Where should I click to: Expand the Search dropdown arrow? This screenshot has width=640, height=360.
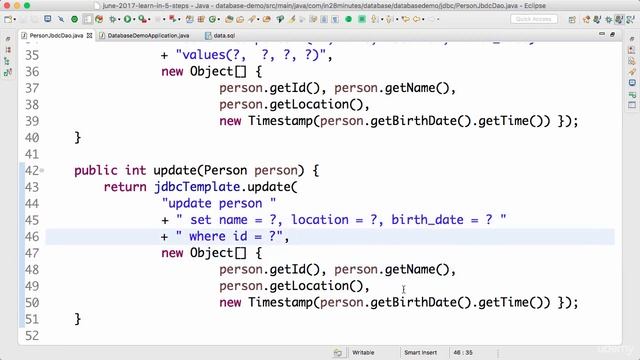click(258, 19)
